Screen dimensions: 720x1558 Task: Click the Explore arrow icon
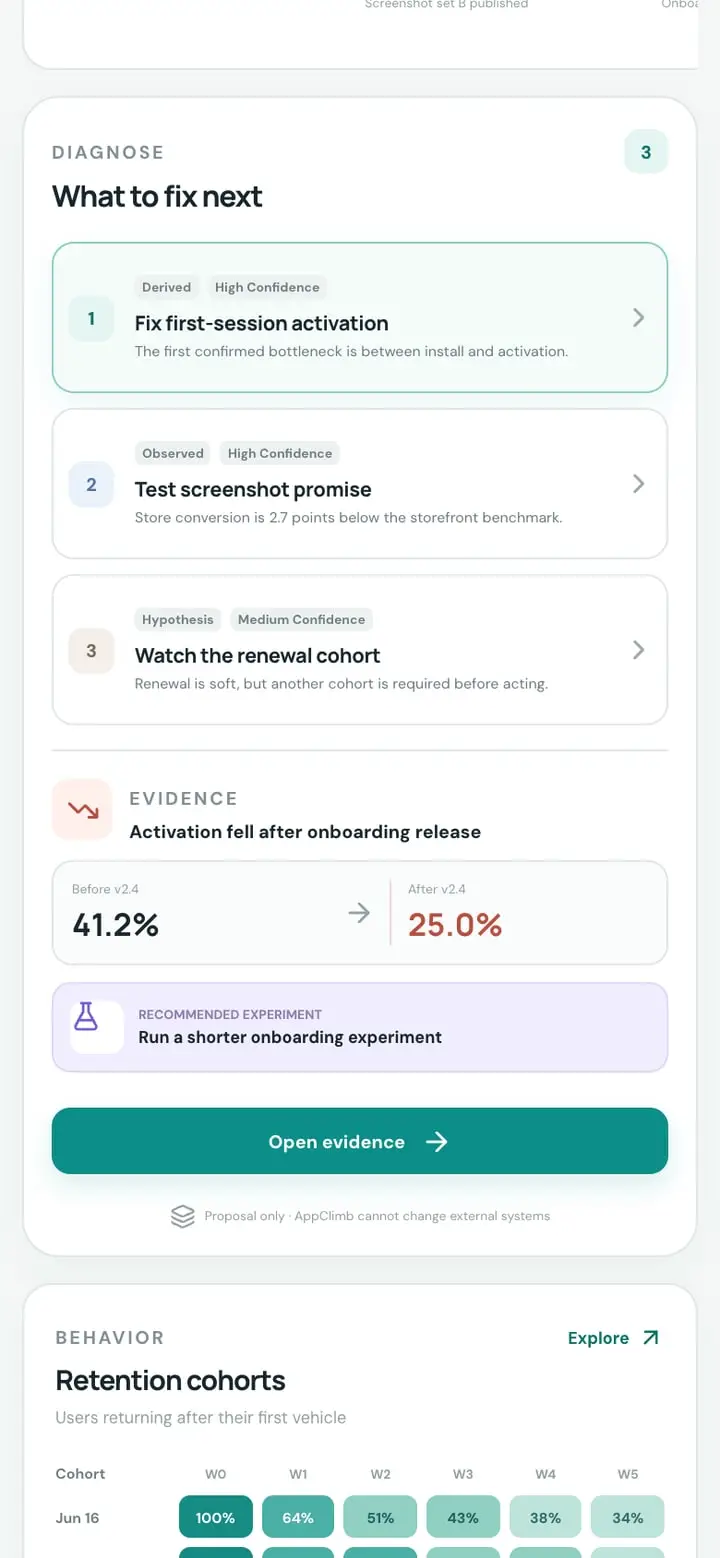click(650, 1338)
